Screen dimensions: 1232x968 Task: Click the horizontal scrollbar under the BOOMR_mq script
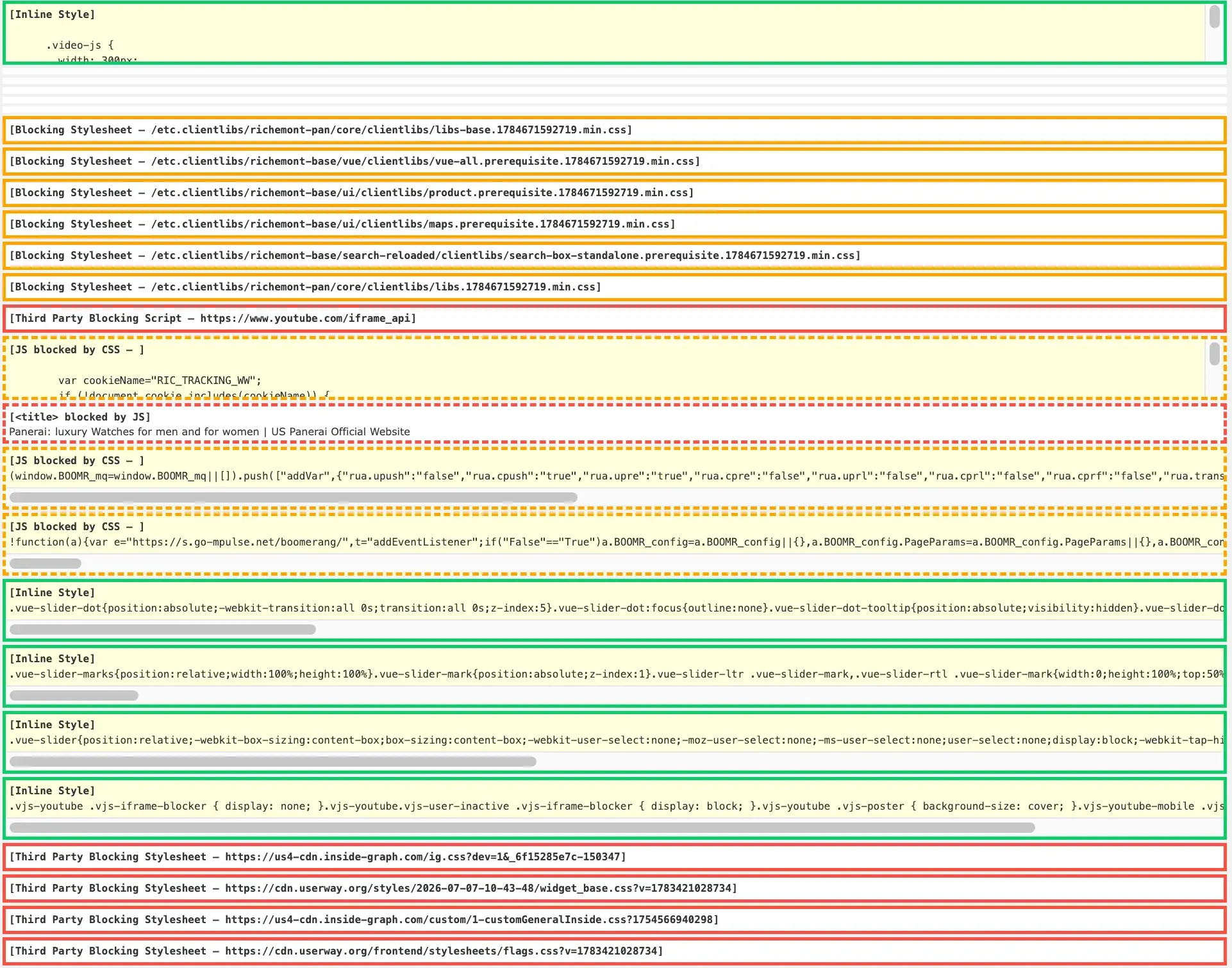[294, 497]
